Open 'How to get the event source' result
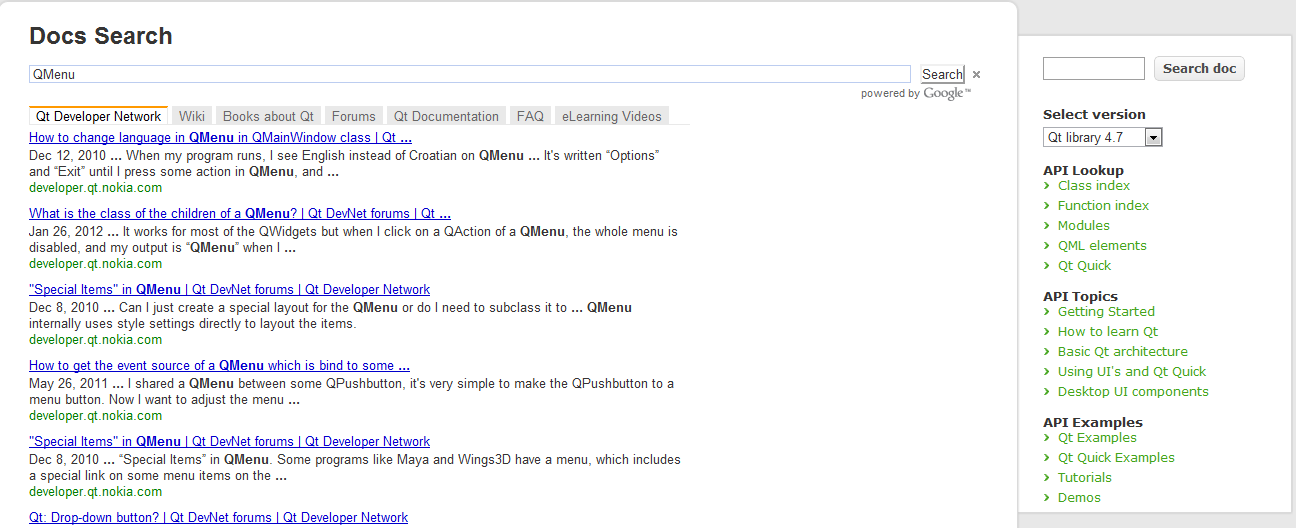1296x528 pixels. 219,366
